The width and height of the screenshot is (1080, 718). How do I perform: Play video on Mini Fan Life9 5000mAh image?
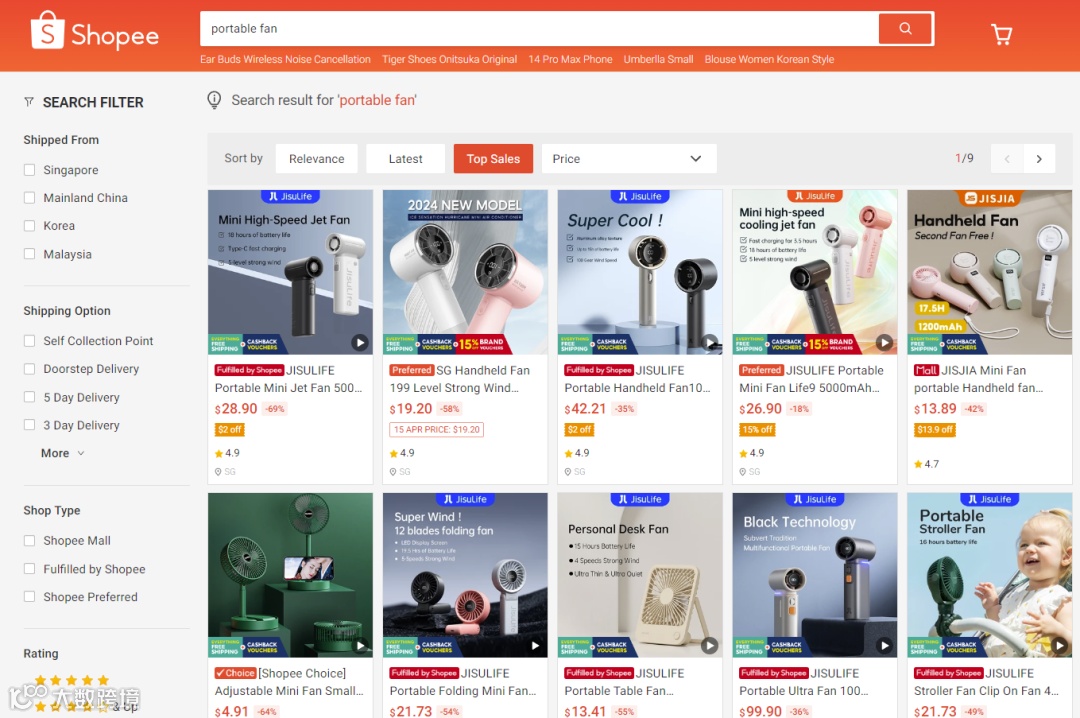(884, 342)
